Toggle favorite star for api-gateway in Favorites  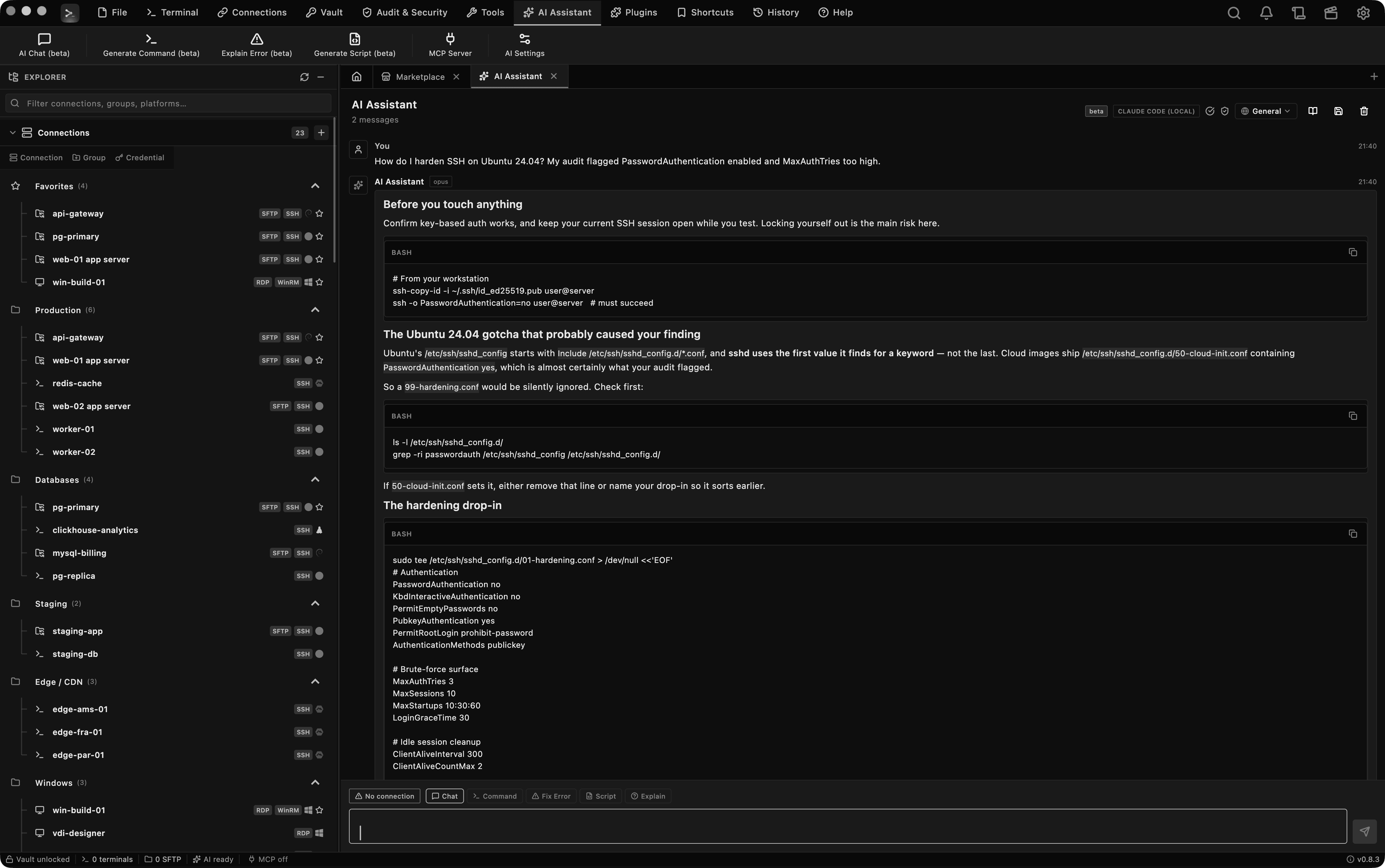(319, 213)
